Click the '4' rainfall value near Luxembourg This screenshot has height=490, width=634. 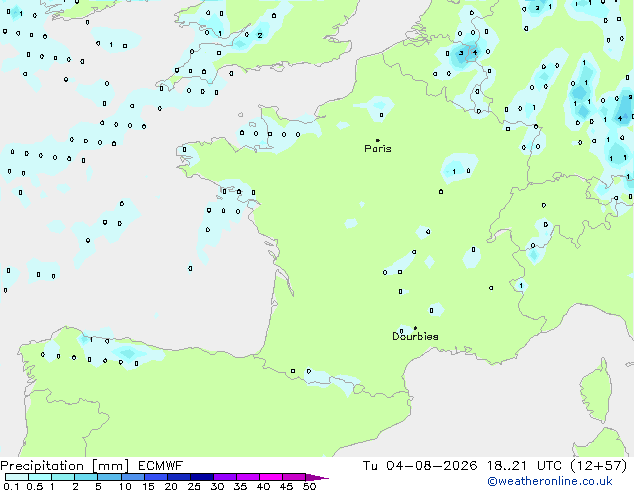click(475, 53)
